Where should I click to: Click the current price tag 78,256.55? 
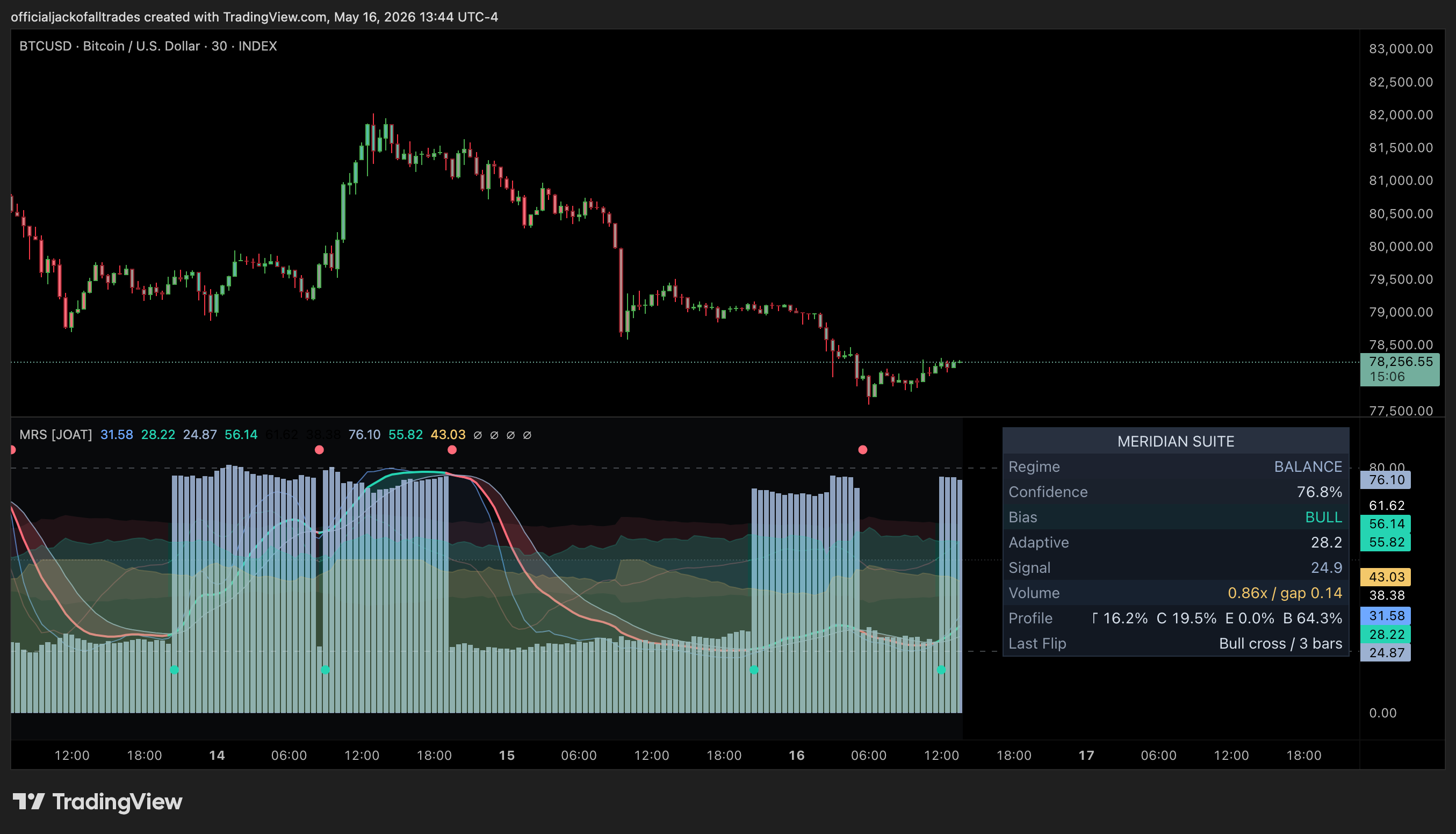[1400, 370]
